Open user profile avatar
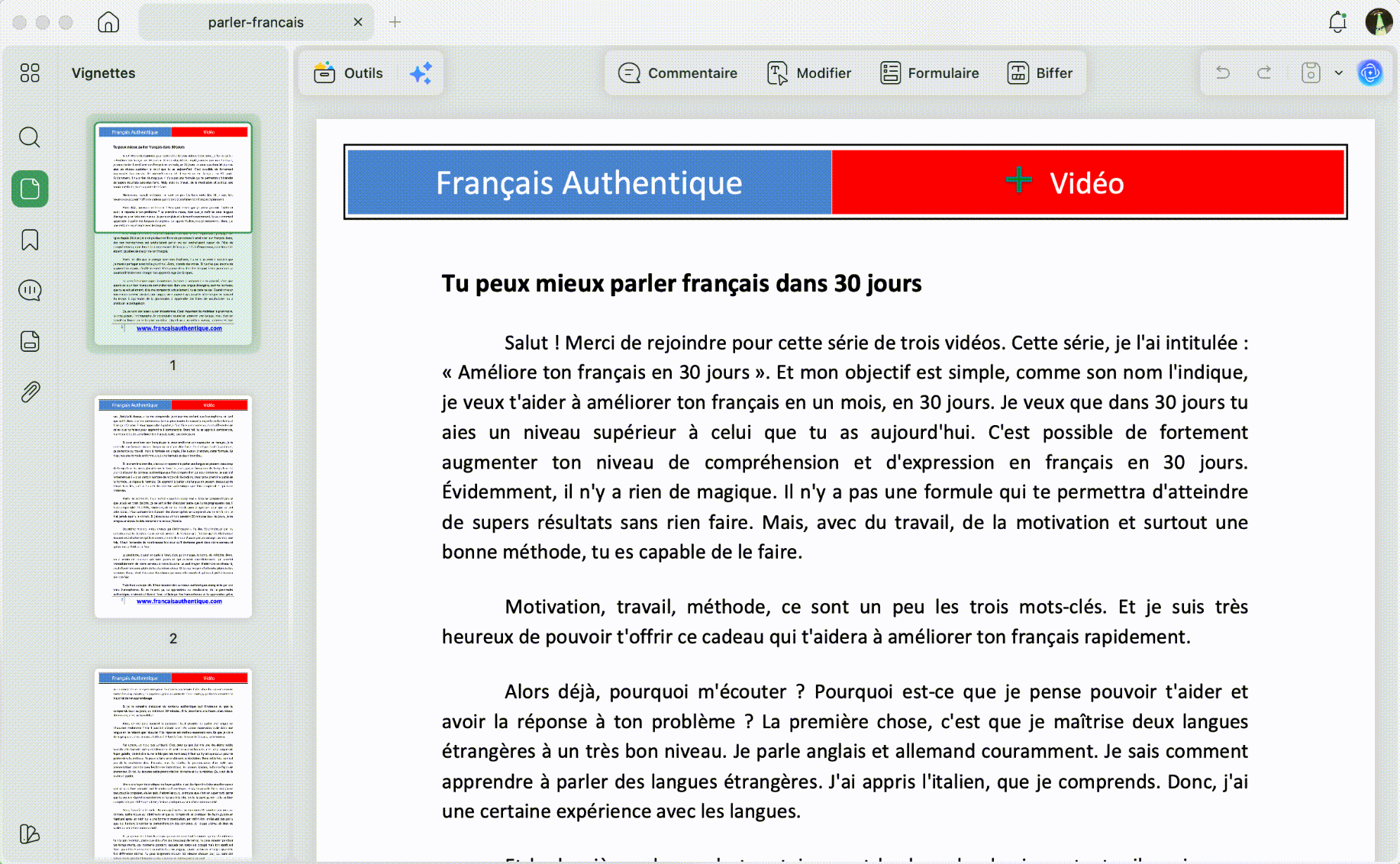 tap(1379, 22)
